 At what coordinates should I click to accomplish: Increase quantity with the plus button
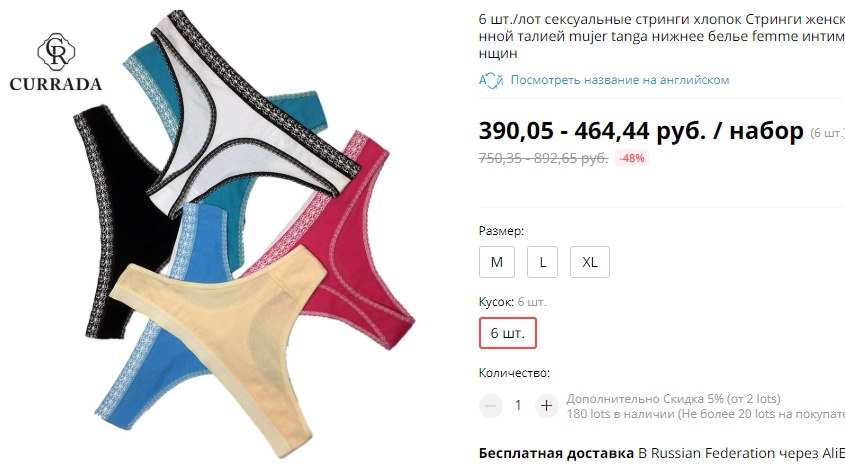pyautogui.click(x=546, y=405)
